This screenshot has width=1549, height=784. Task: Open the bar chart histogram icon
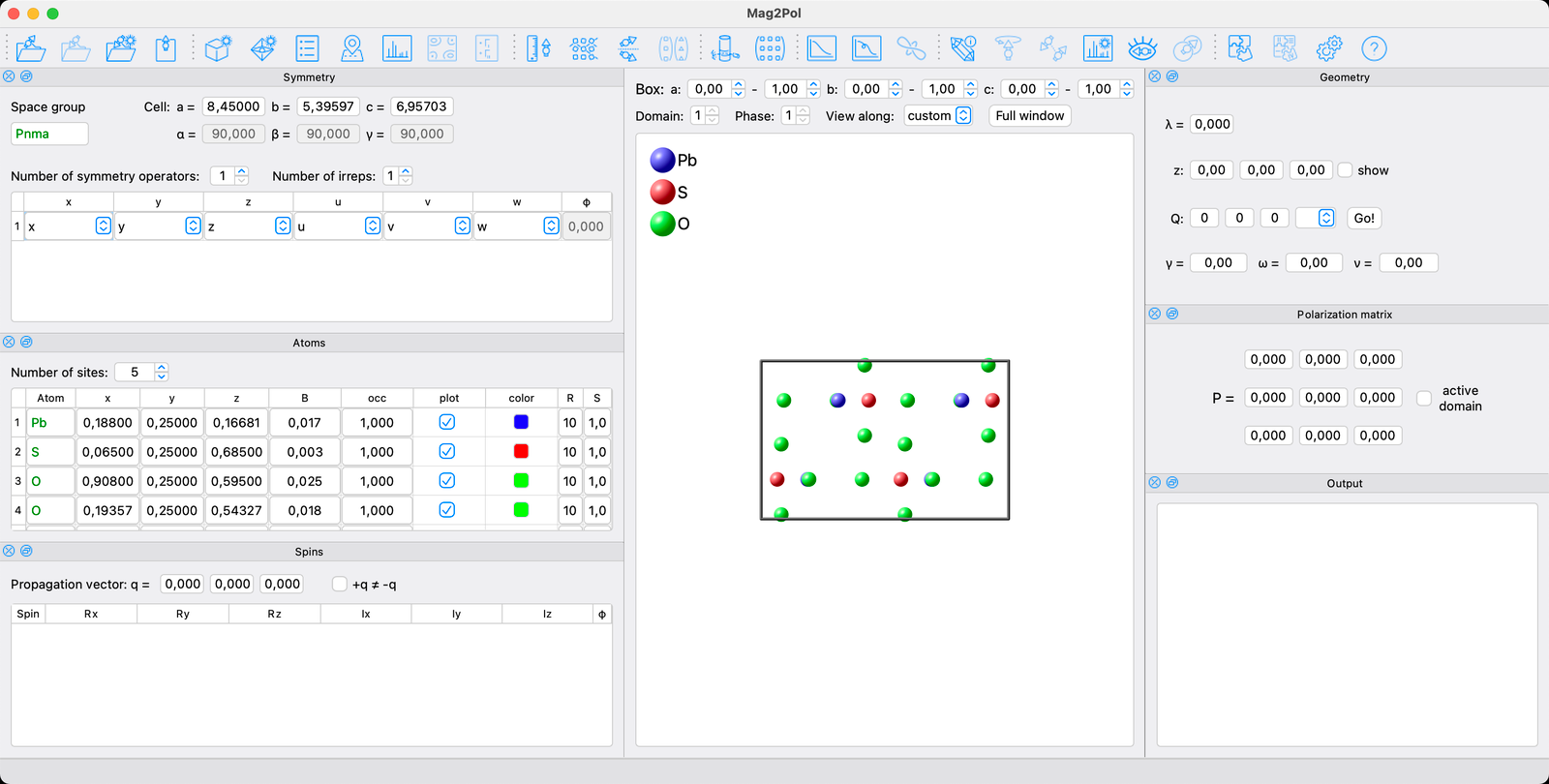(x=397, y=48)
